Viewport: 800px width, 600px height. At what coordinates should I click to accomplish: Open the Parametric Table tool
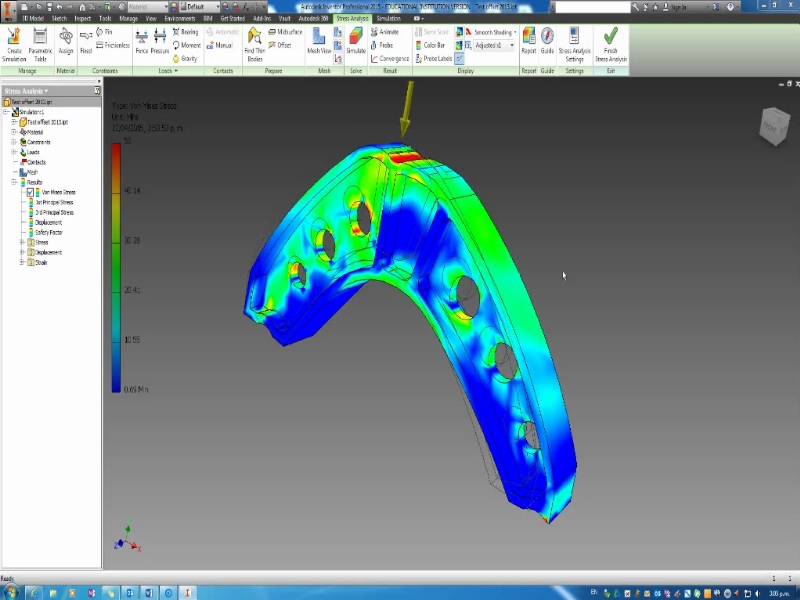pyautogui.click(x=38, y=45)
